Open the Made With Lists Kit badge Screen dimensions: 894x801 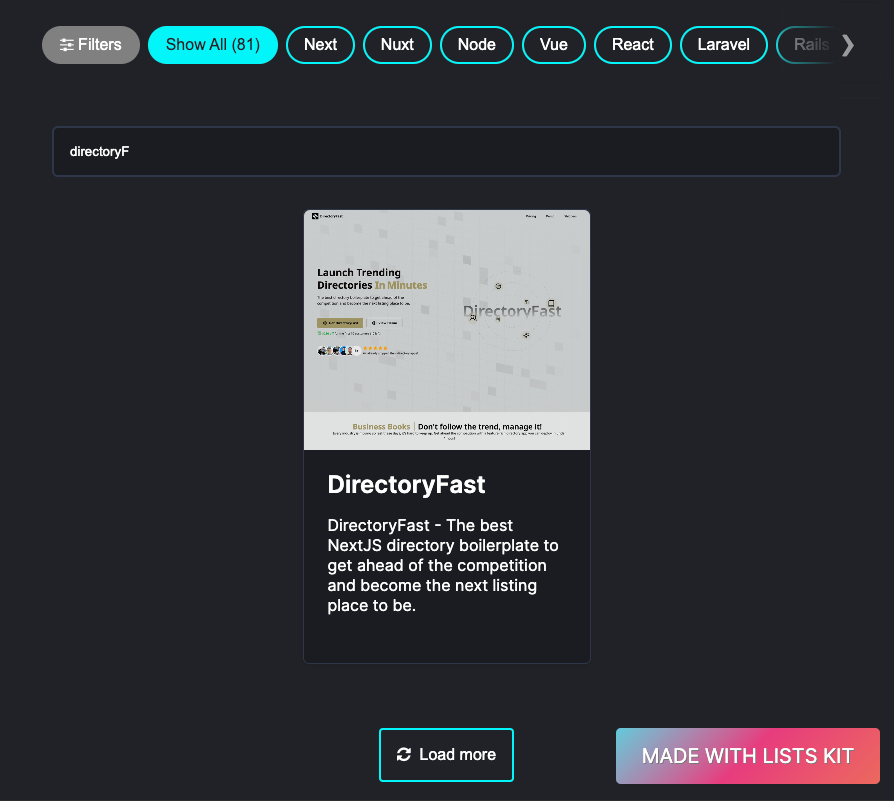pyautogui.click(x=747, y=756)
